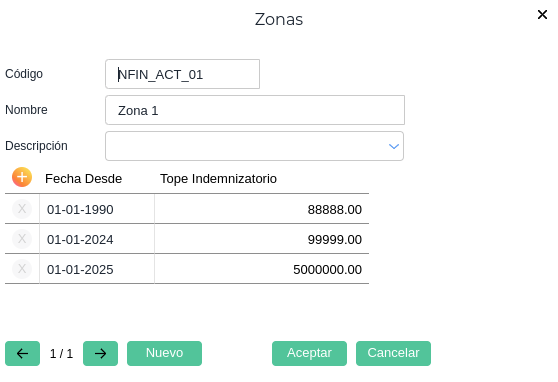Select the 01-01-2025 date cell
558x382 pixels.
97,269
